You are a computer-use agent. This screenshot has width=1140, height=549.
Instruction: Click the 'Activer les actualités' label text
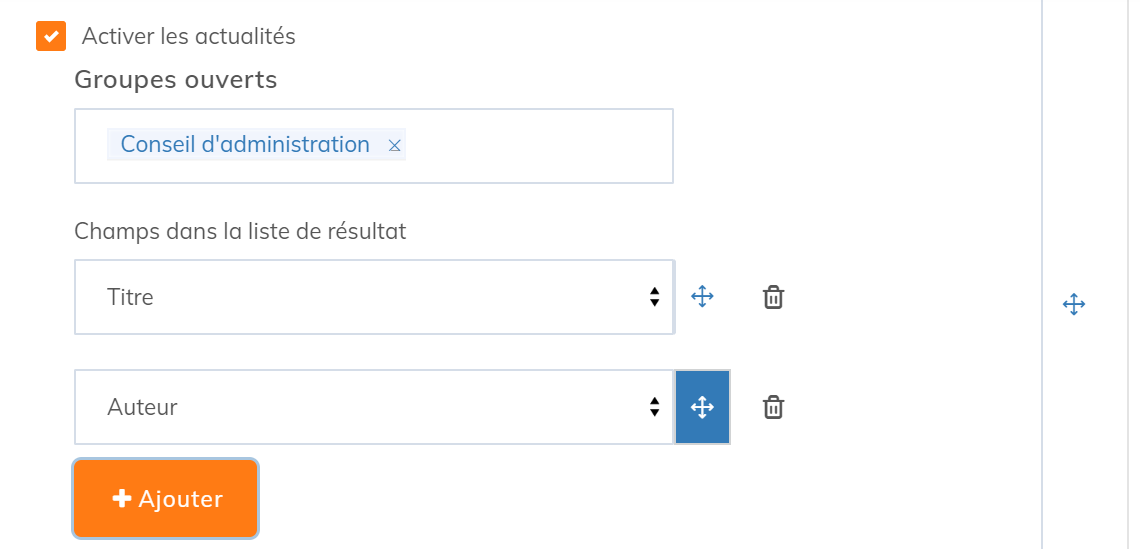pos(188,36)
